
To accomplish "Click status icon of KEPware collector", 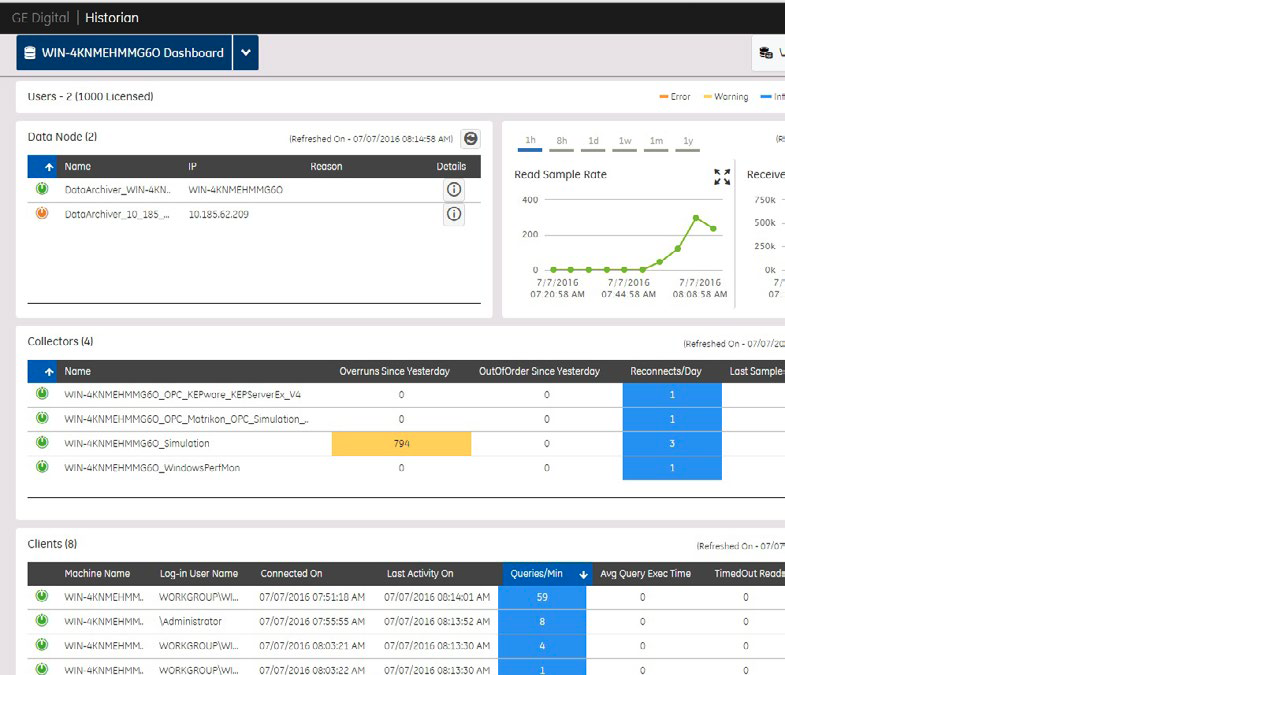I will [42, 394].
